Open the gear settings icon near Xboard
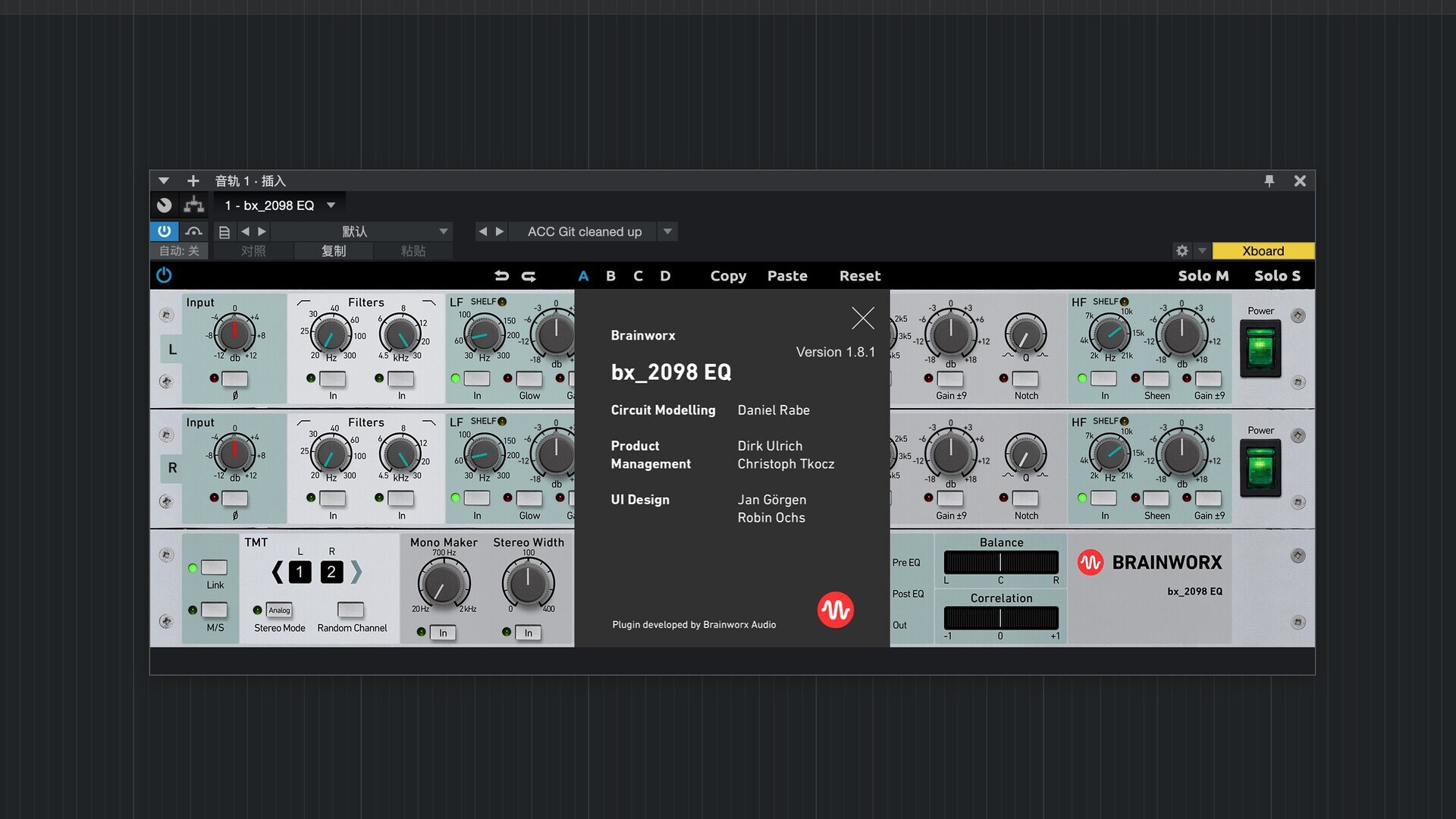 (1181, 250)
